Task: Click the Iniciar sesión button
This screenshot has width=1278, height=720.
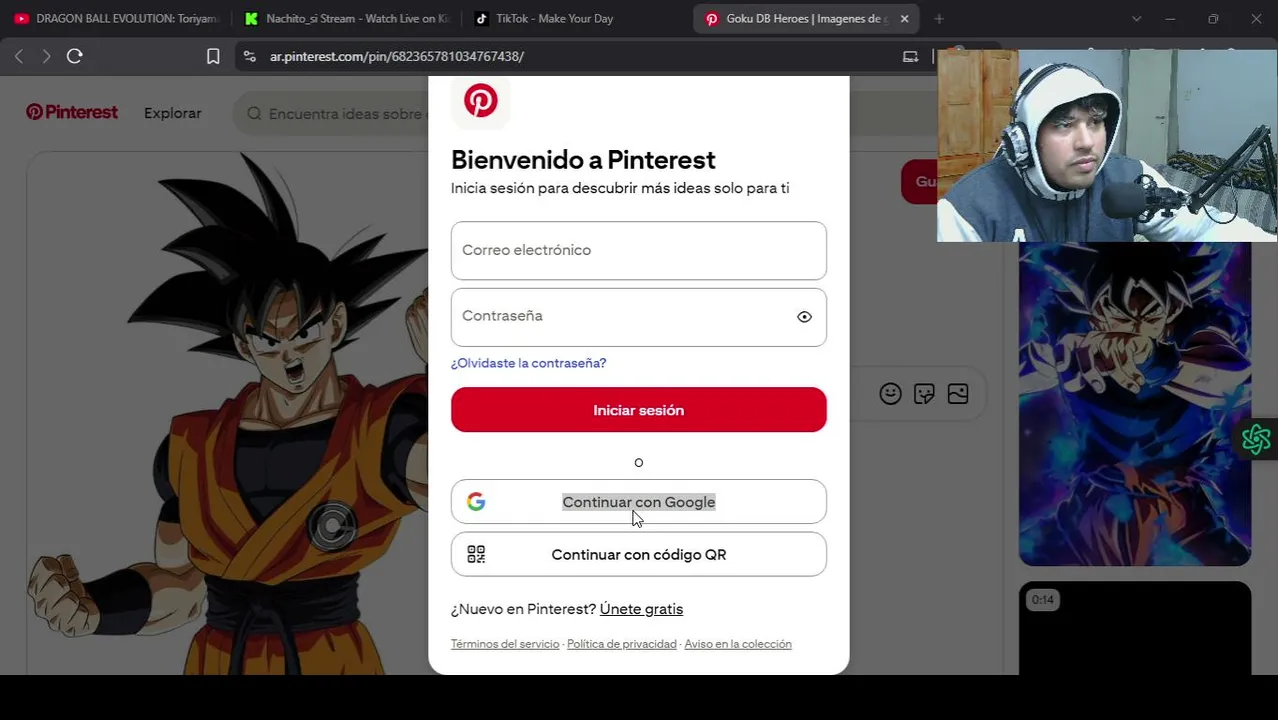Action: pyautogui.click(x=639, y=410)
